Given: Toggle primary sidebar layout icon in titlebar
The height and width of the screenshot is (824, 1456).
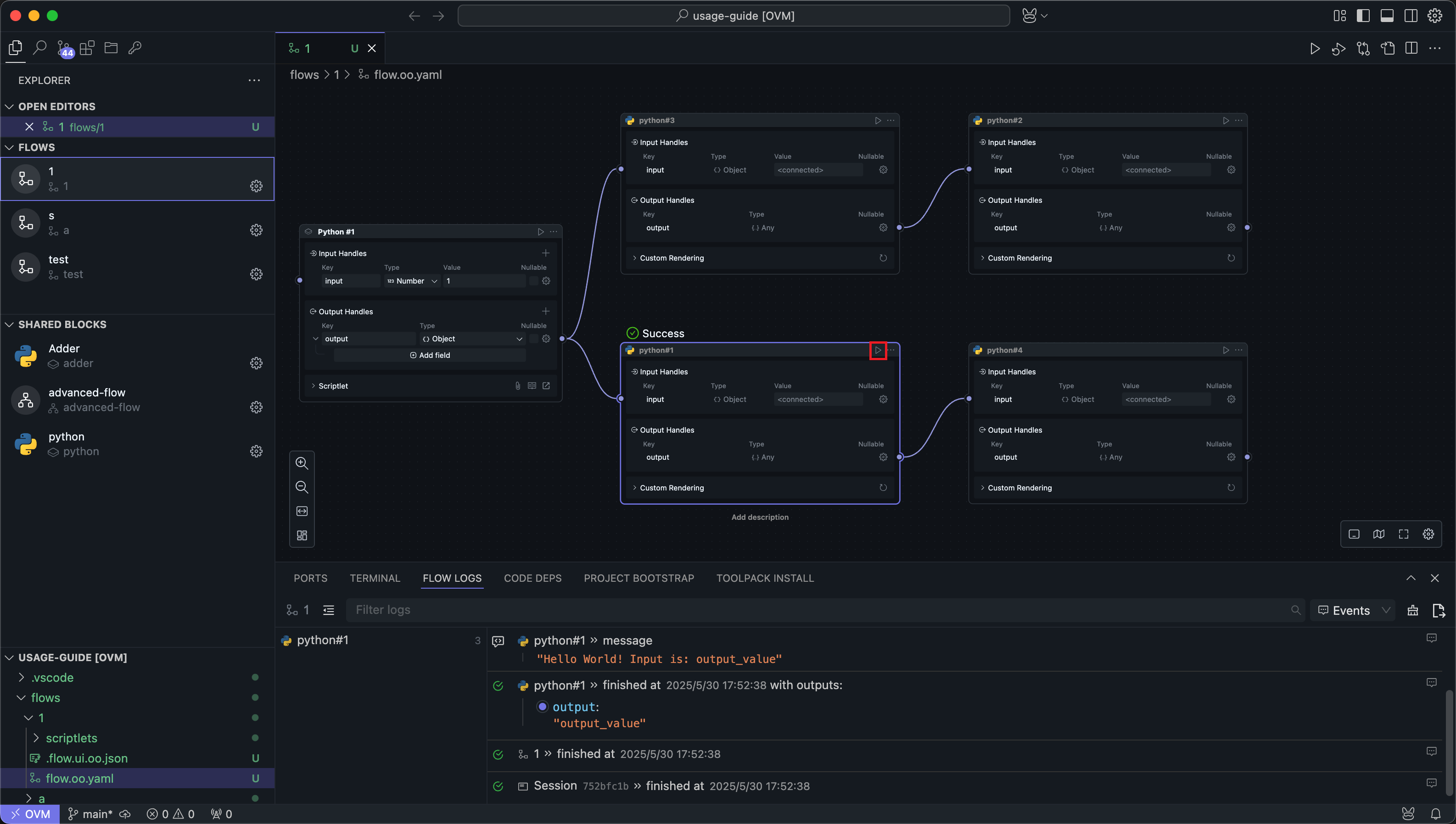Looking at the screenshot, I should [1363, 16].
